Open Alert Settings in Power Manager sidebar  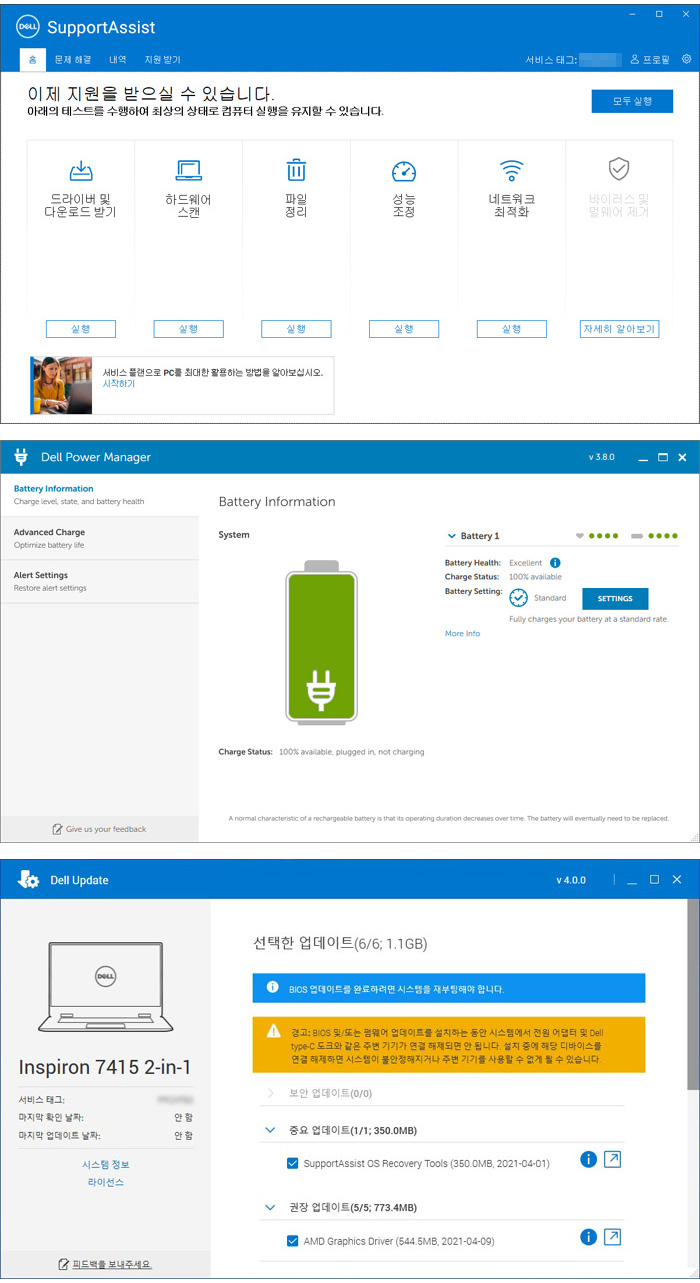coord(99,581)
